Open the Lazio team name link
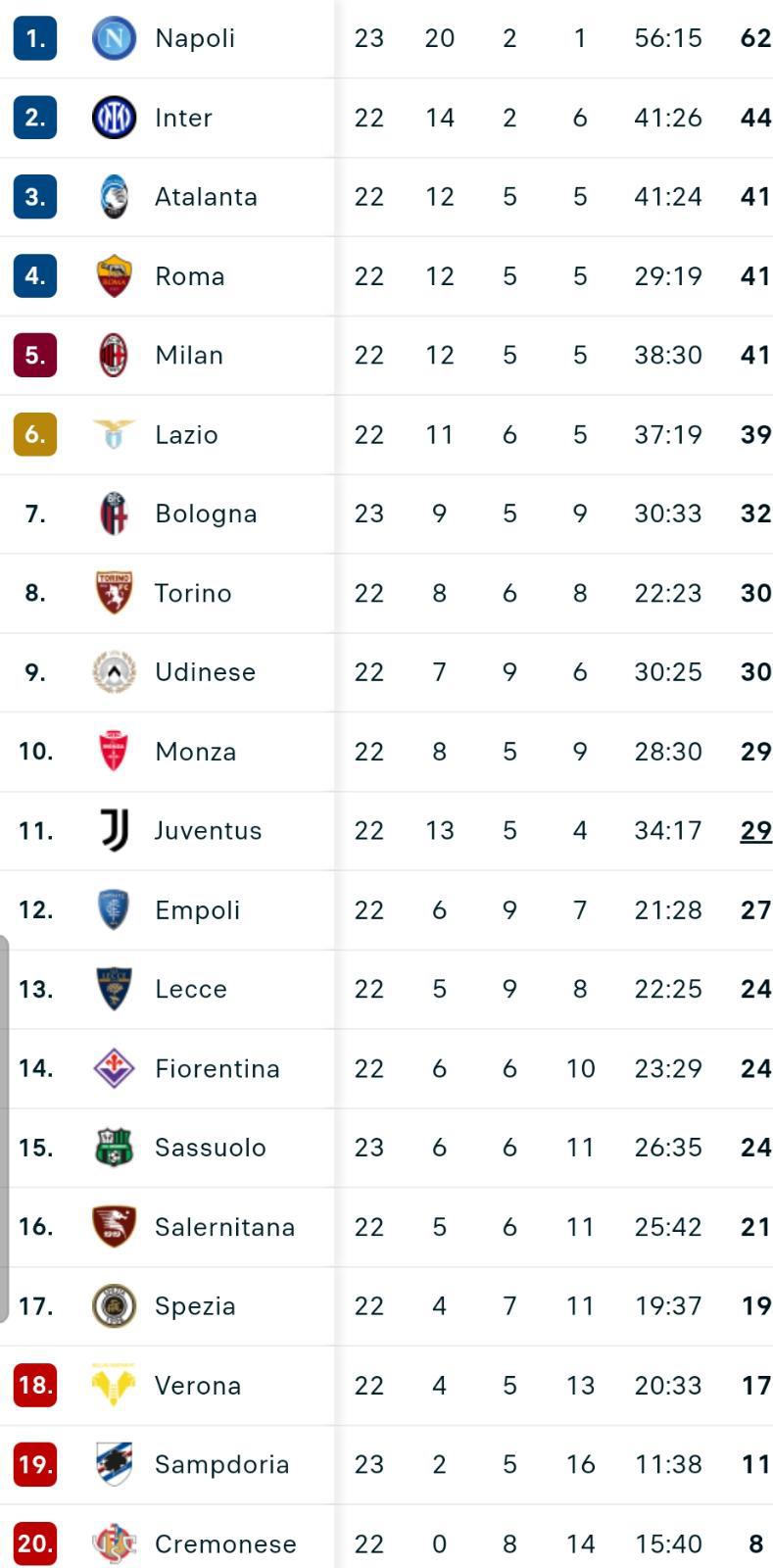Screen dimensions: 773x1568 pos(186,434)
